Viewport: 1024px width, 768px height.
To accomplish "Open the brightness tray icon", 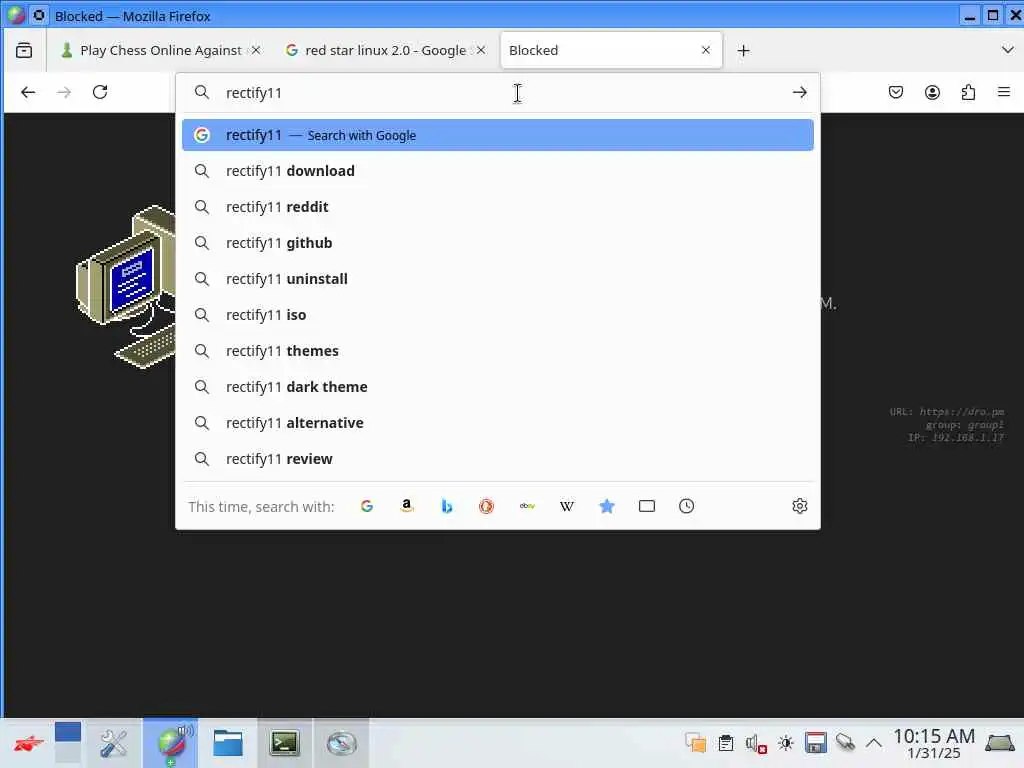I will click(x=786, y=743).
